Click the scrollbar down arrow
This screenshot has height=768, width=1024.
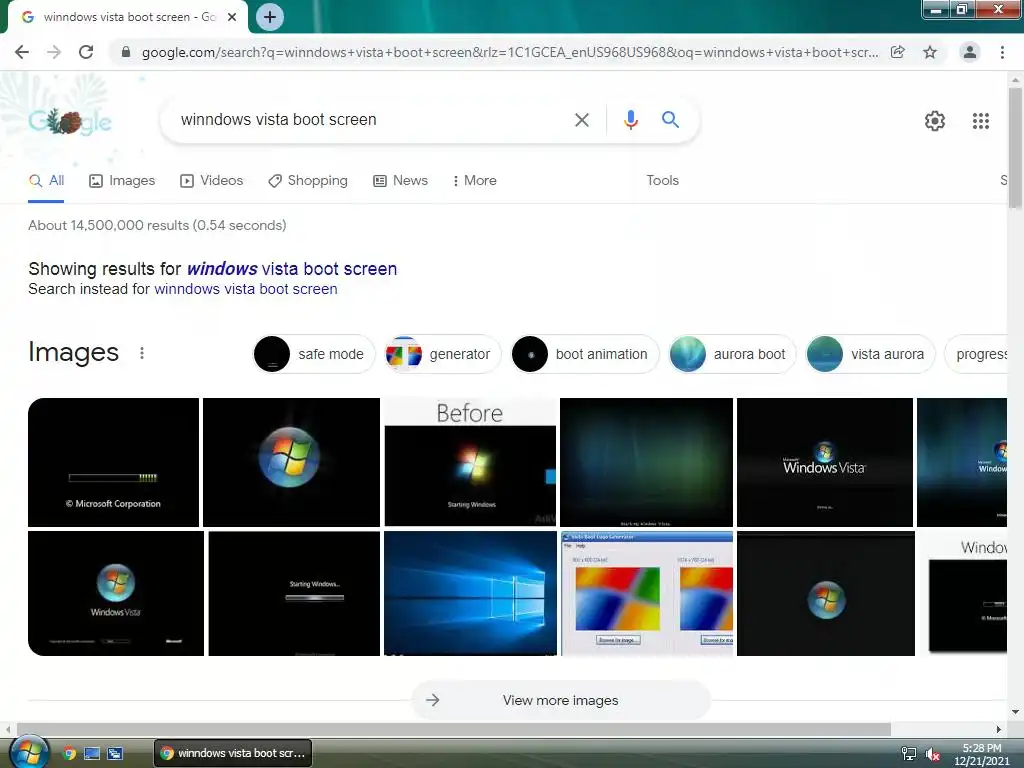(1015, 712)
